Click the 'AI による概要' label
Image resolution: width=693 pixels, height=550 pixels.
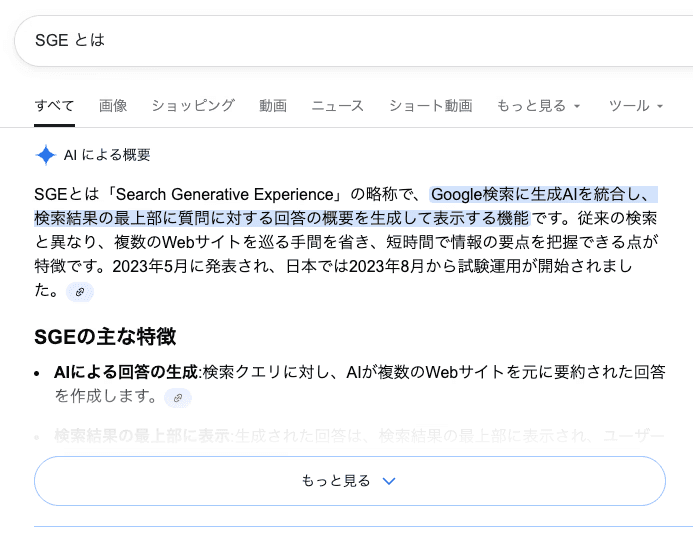point(107,155)
